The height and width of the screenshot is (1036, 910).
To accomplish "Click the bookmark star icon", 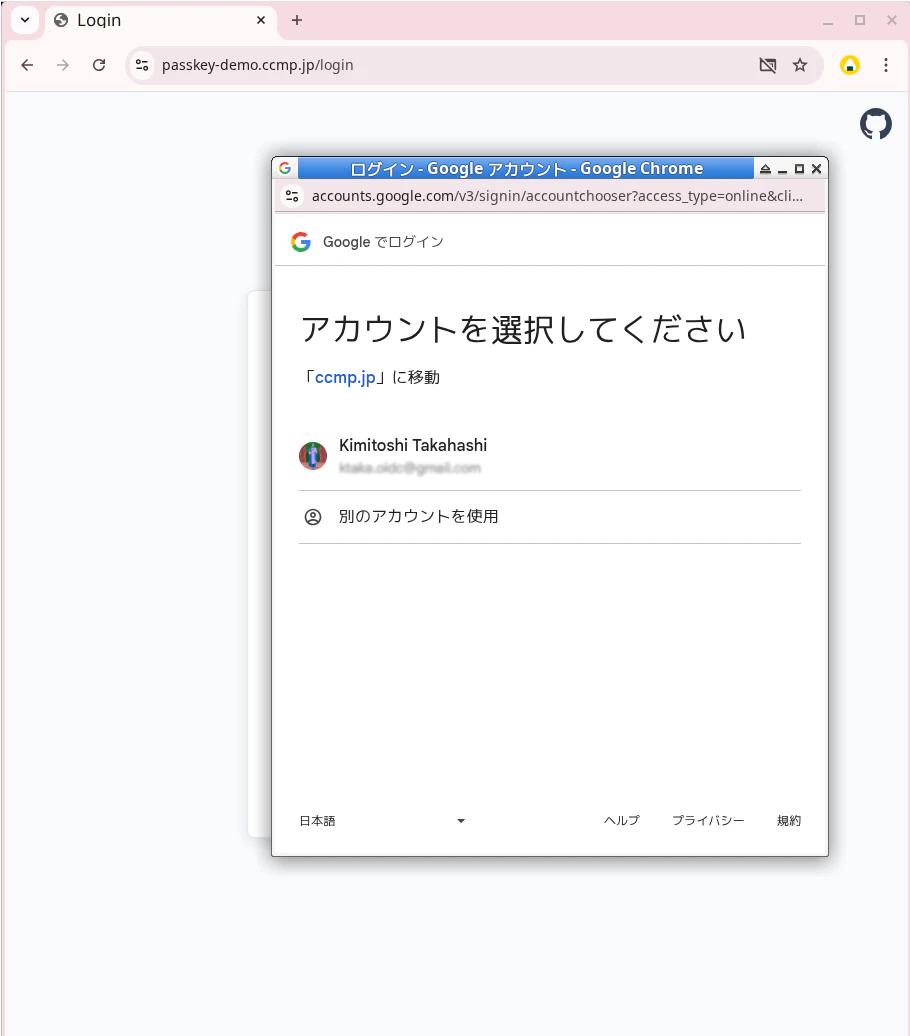I will click(x=800, y=65).
